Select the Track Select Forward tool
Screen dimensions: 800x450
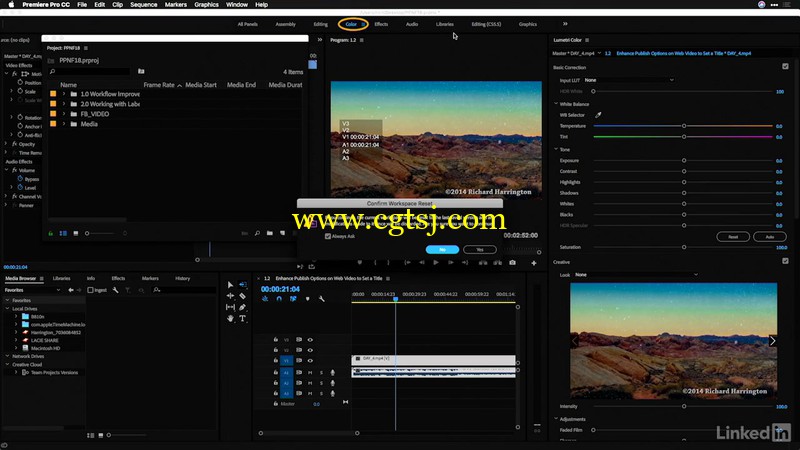click(x=243, y=285)
